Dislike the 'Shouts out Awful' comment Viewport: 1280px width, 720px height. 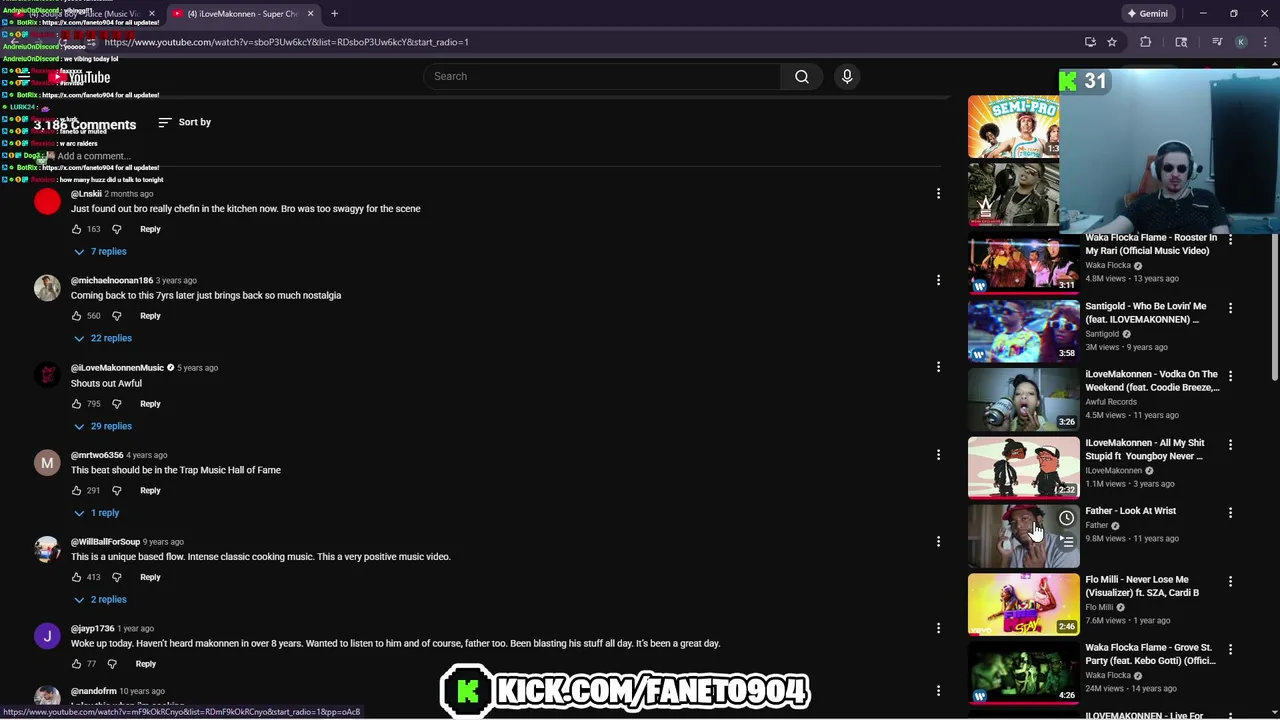116,404
